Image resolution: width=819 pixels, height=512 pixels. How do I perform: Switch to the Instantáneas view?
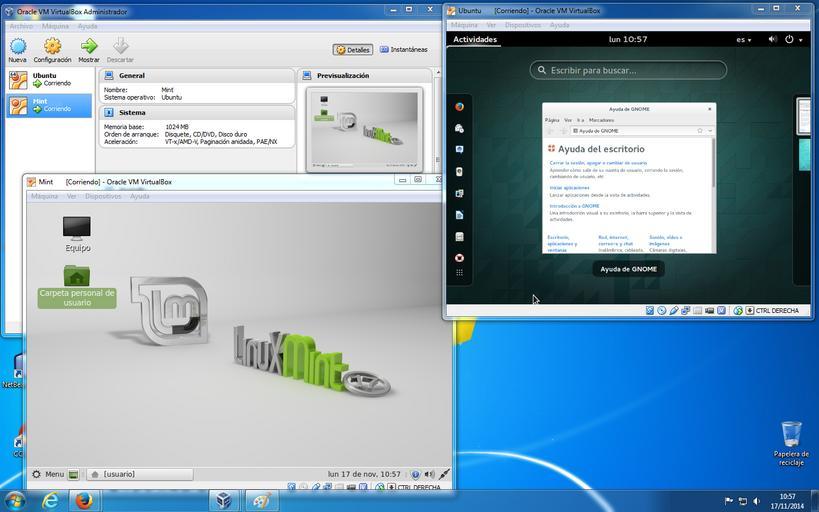pos(403,49)
